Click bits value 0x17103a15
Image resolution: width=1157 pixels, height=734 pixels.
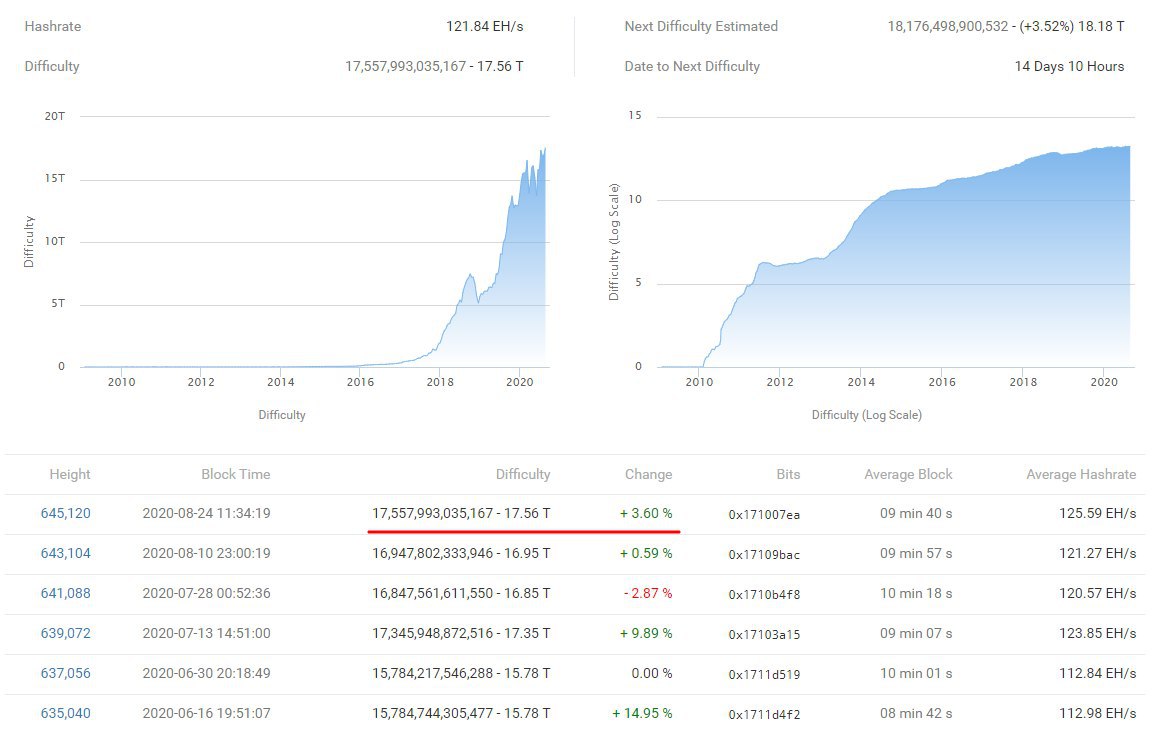pyautogui.click(x=764, y=634)
